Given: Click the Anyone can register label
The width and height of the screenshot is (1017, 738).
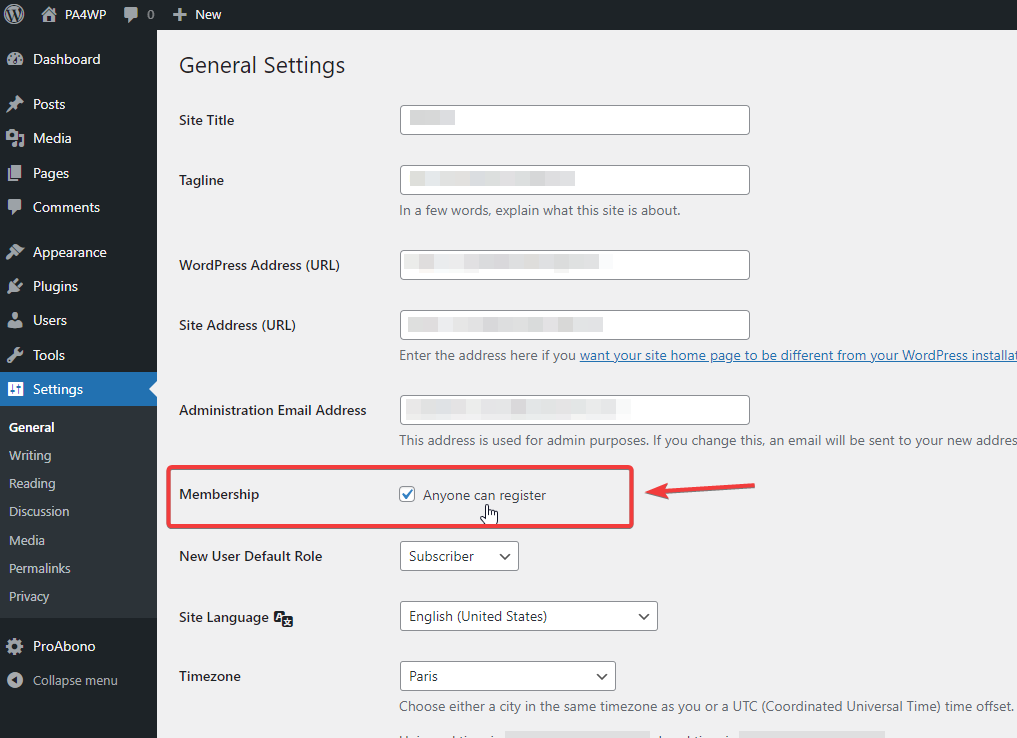Looking at the screenshot, I should click(x=485, y=495).
